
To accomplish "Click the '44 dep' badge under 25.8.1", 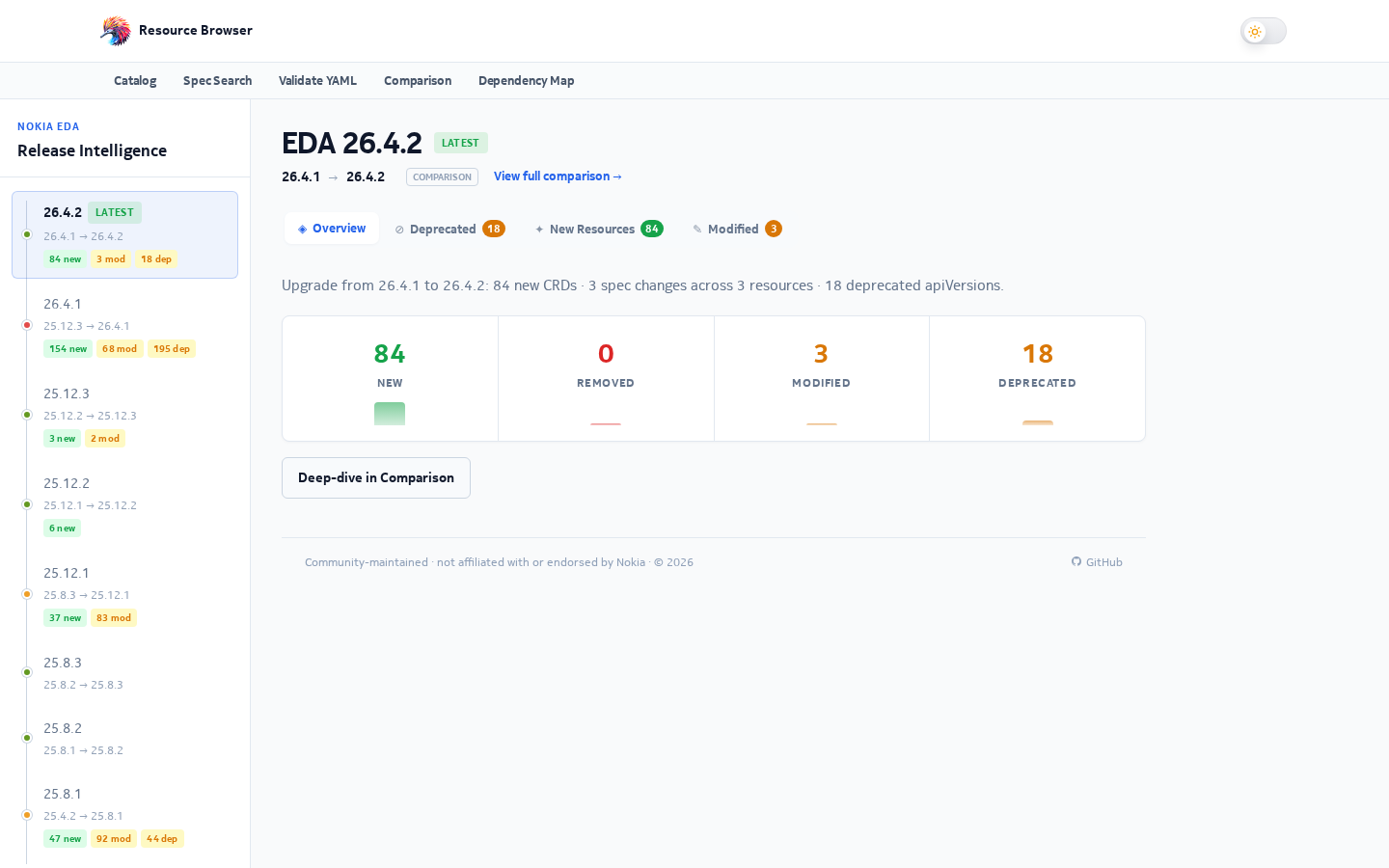I will [162, 839].
